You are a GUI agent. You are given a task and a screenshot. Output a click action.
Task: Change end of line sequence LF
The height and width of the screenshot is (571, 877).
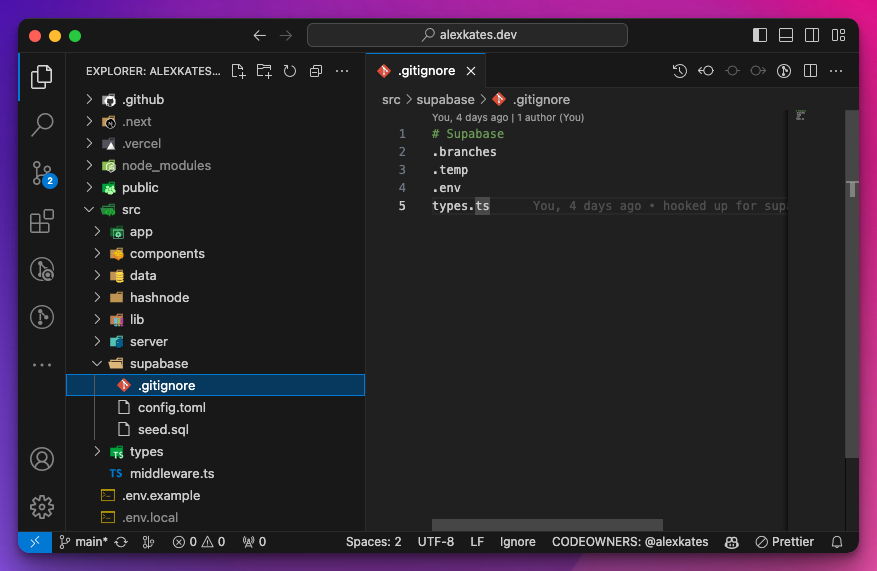click(x=477, y=542)
